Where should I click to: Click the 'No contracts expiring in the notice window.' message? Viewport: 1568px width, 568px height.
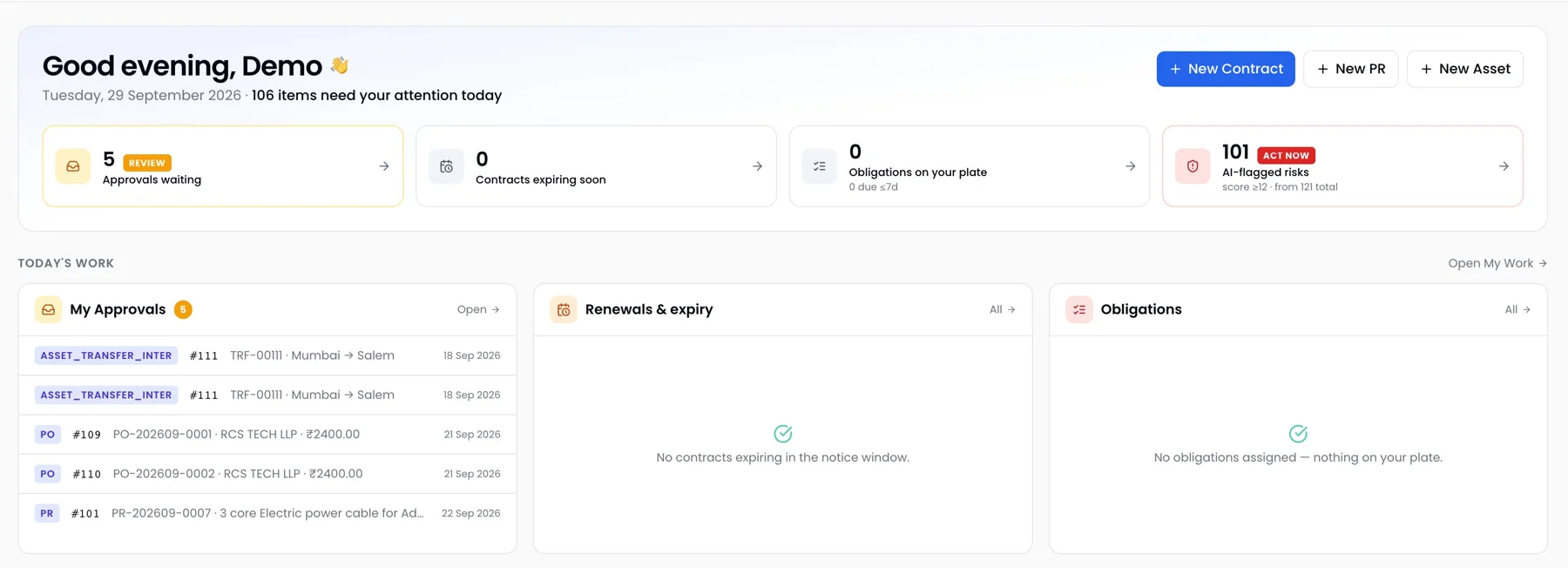[x=782, y=457]
